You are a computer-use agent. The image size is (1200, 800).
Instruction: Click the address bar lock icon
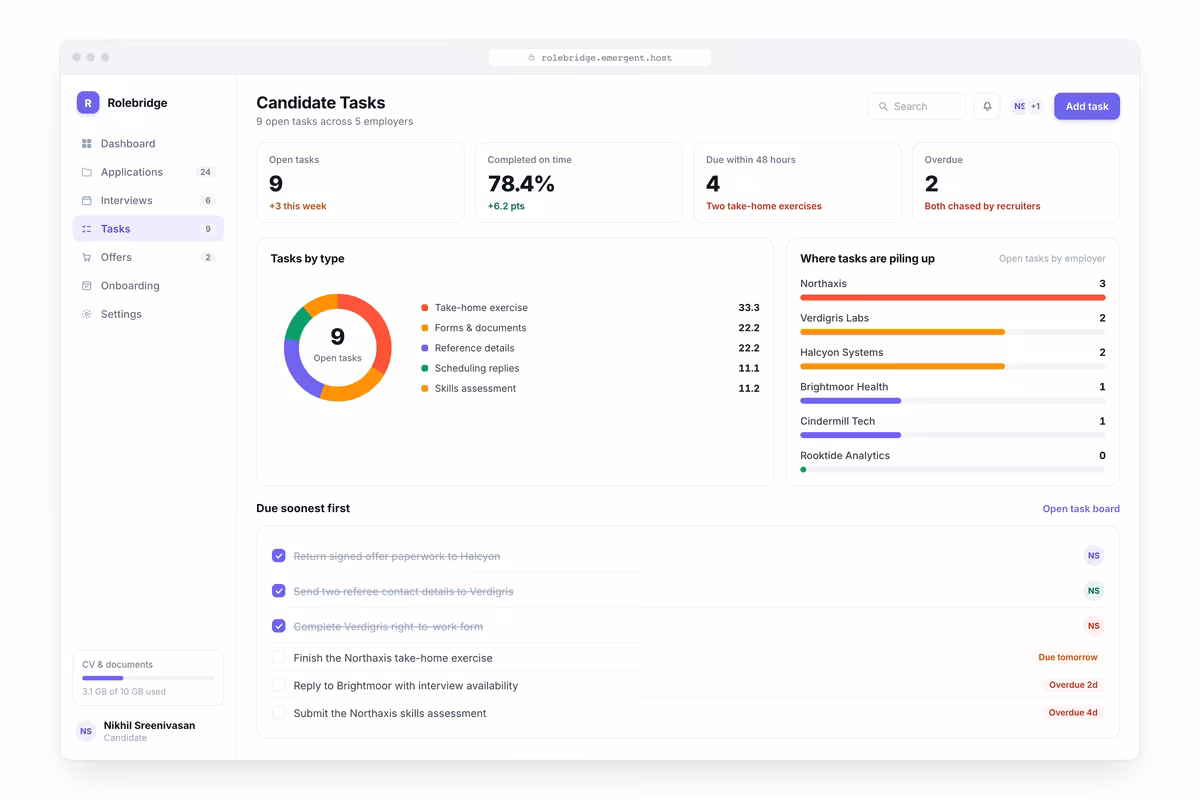[x=532, y=58]
